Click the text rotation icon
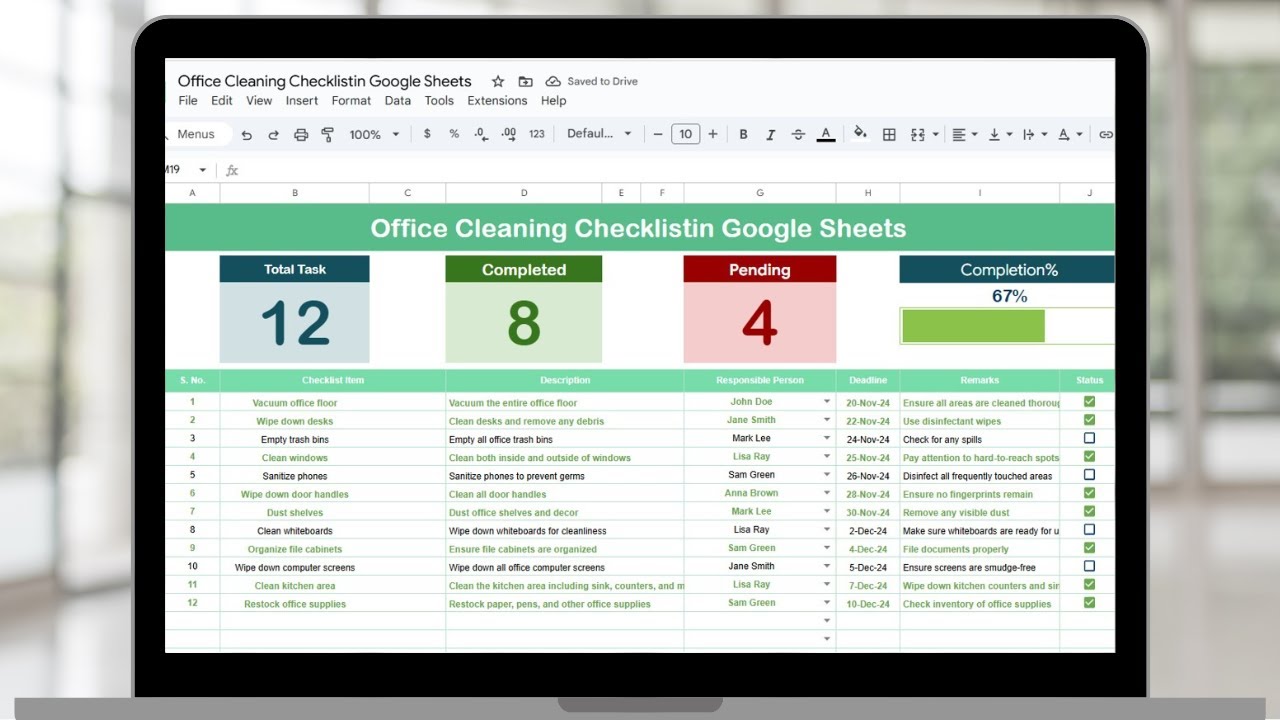Screen dimensions: 1280x720 click(1063, 134)
